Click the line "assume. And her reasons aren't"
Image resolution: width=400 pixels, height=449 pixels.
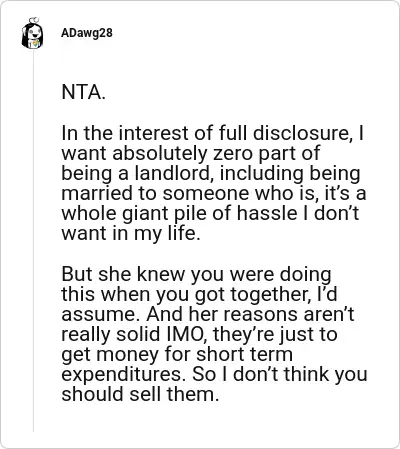pyautogui.click(x=208, y=314)
